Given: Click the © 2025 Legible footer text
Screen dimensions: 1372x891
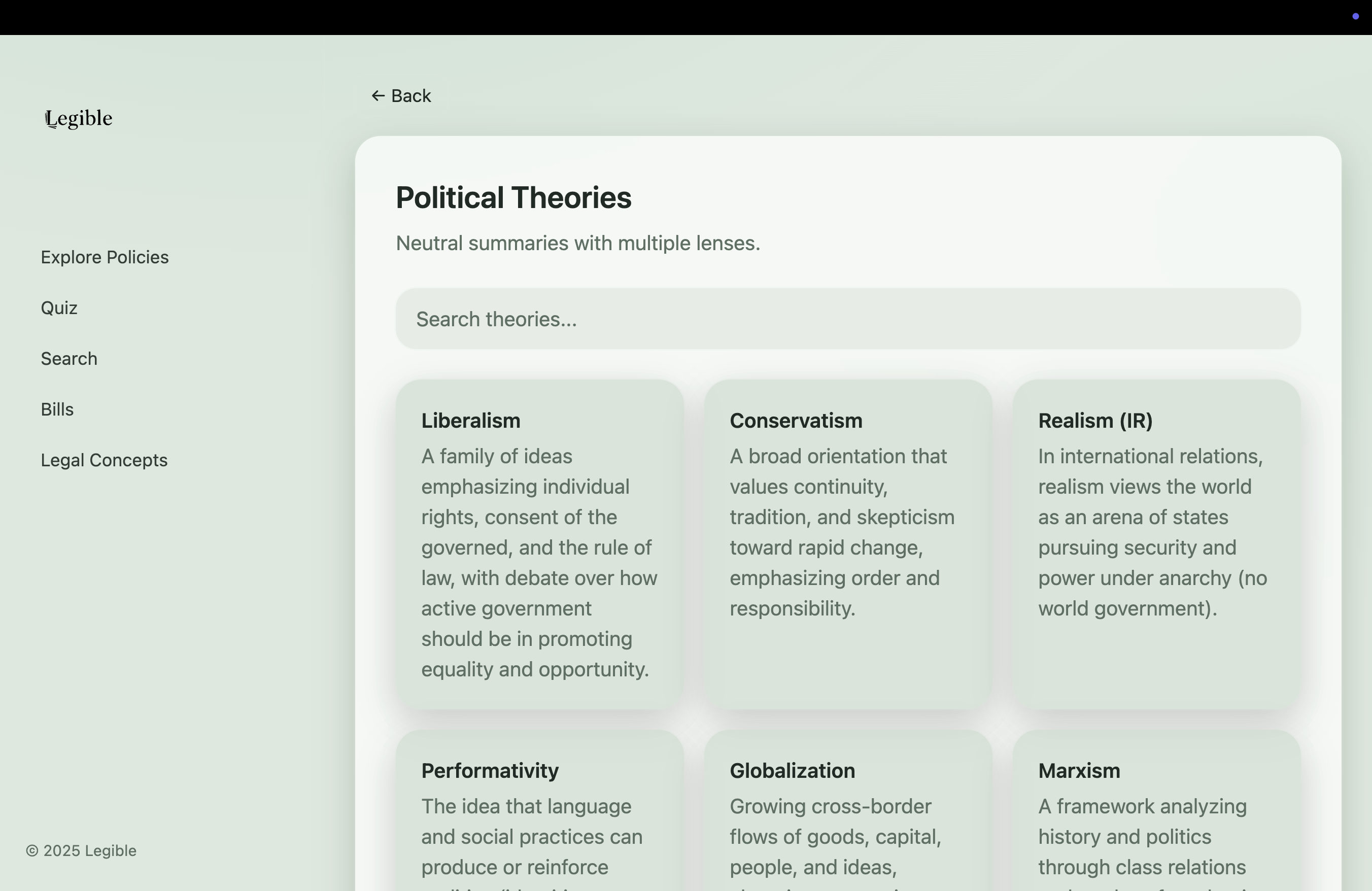Looking at the screenshot, I should (81, 850).
